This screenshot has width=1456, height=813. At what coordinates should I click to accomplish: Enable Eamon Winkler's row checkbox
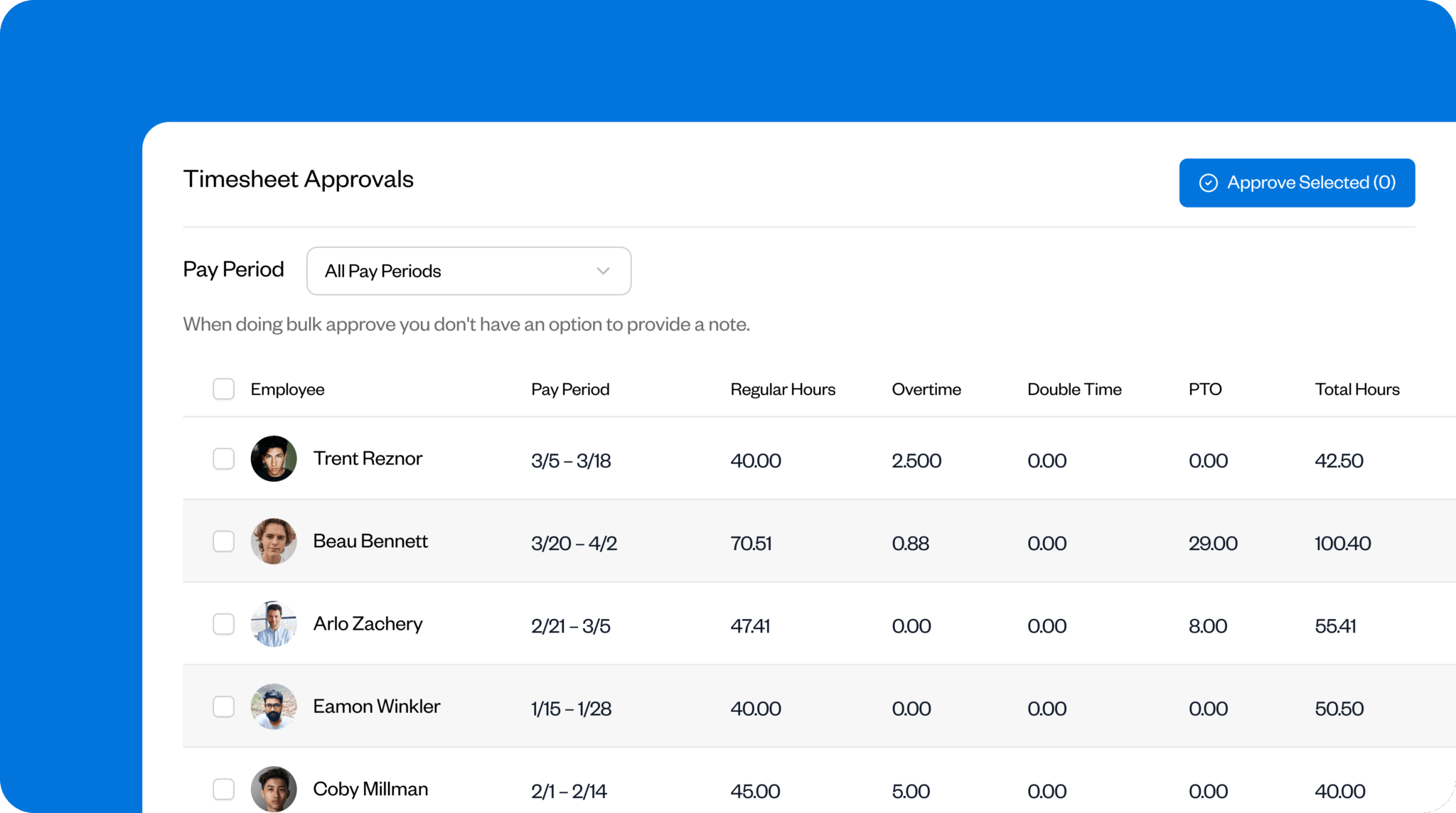223,706
